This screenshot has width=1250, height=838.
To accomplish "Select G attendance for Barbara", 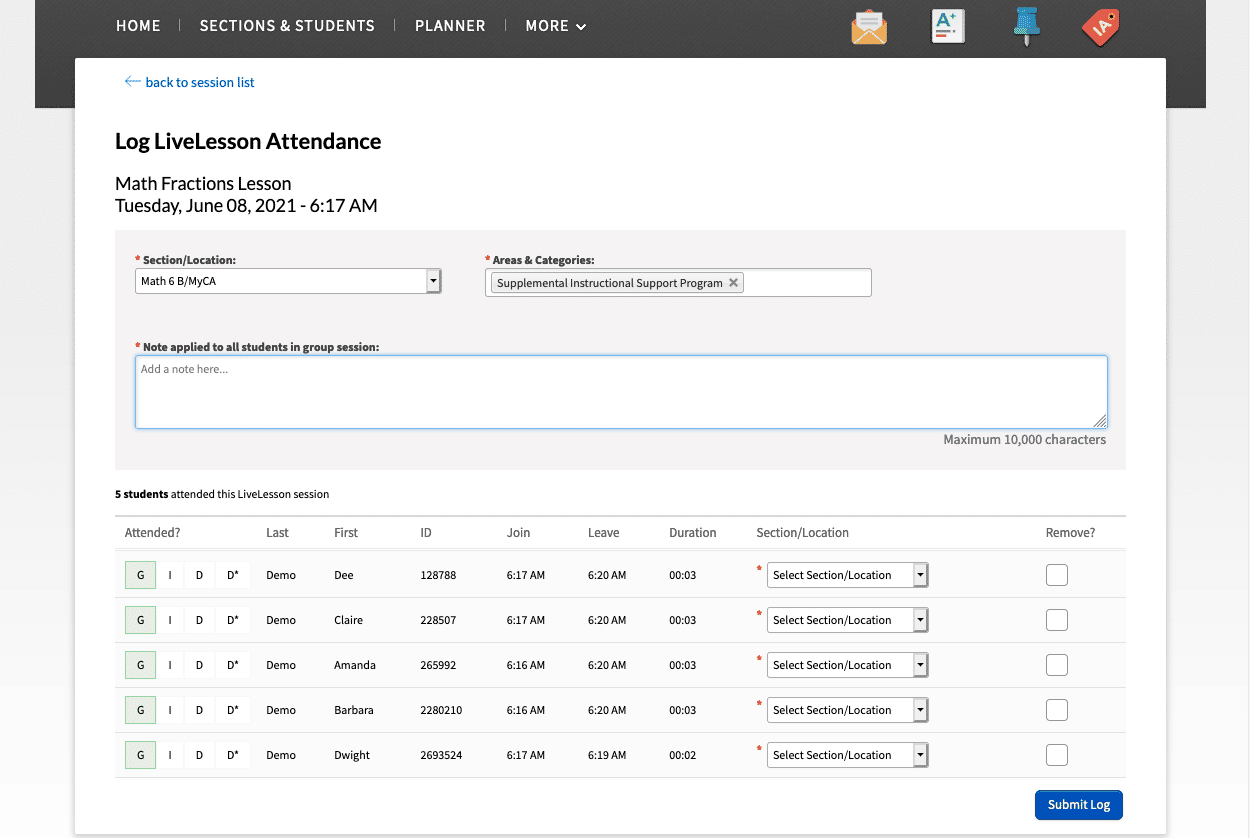I will [x=140, y=710].
